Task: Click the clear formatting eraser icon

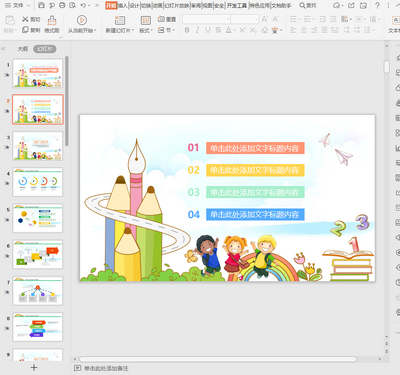Action: pyautogui.click(x=264, y=30)
